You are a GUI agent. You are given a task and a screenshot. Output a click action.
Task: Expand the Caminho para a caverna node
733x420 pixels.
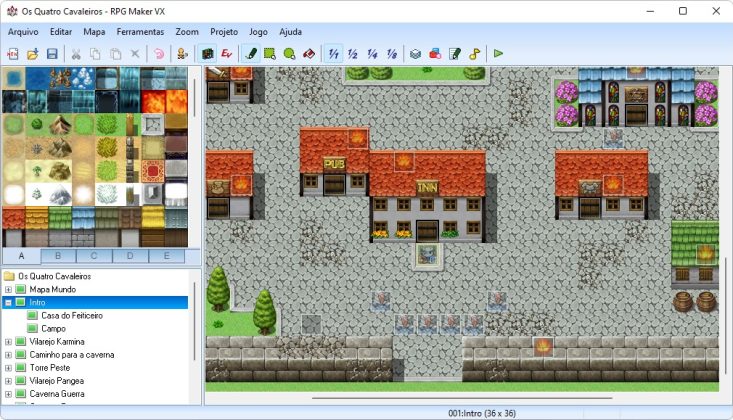(x=8, y=355)
